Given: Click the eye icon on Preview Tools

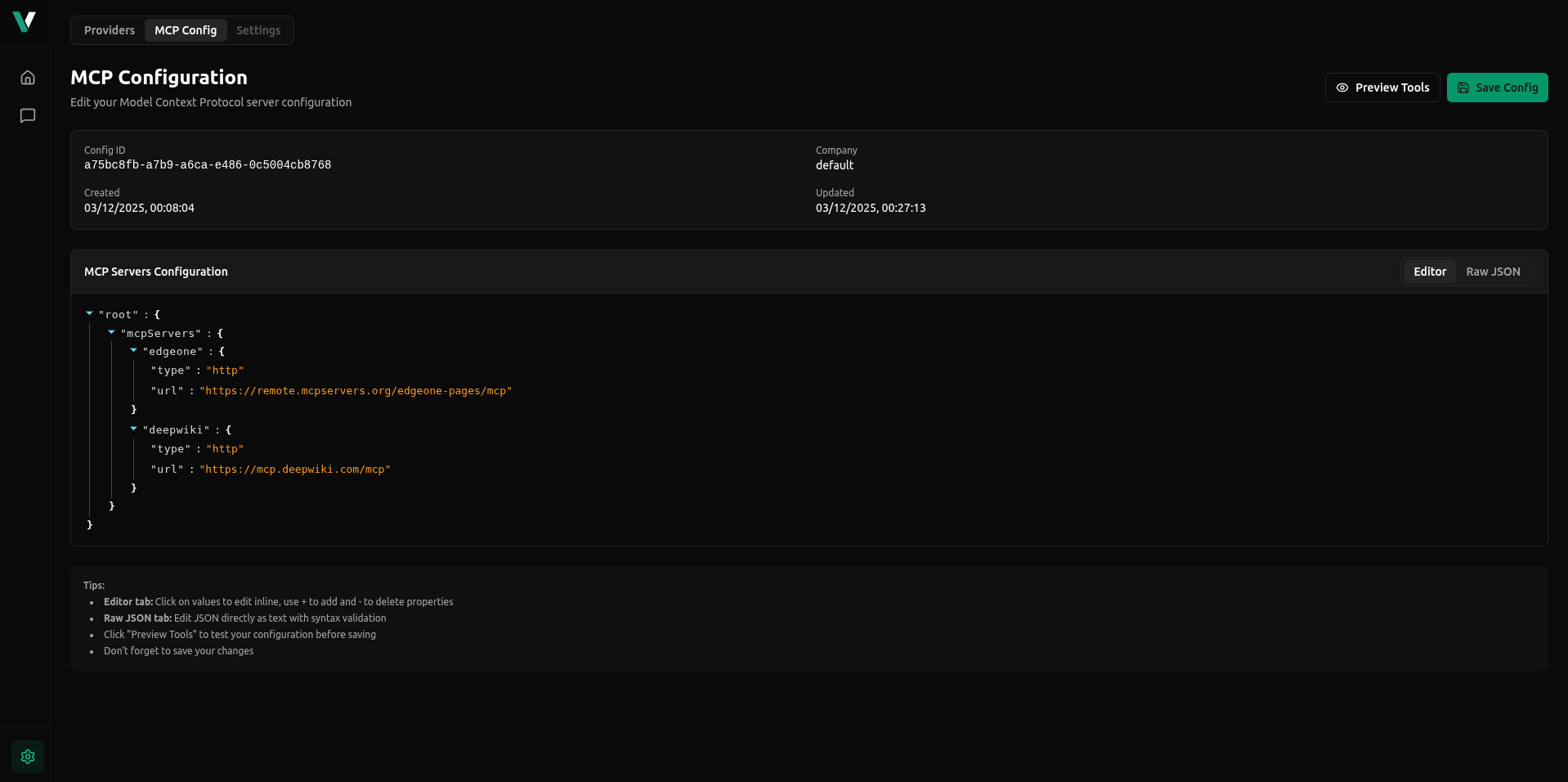Looking at the screenshot, I should coord(1342,88).
